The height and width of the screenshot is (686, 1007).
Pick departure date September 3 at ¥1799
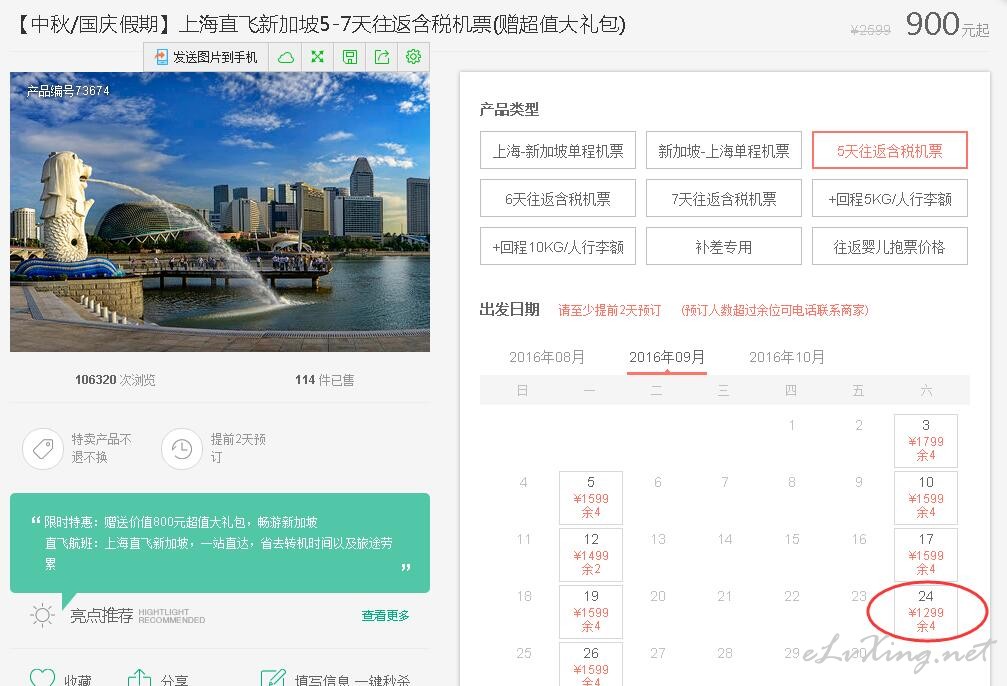pos(925,441)
